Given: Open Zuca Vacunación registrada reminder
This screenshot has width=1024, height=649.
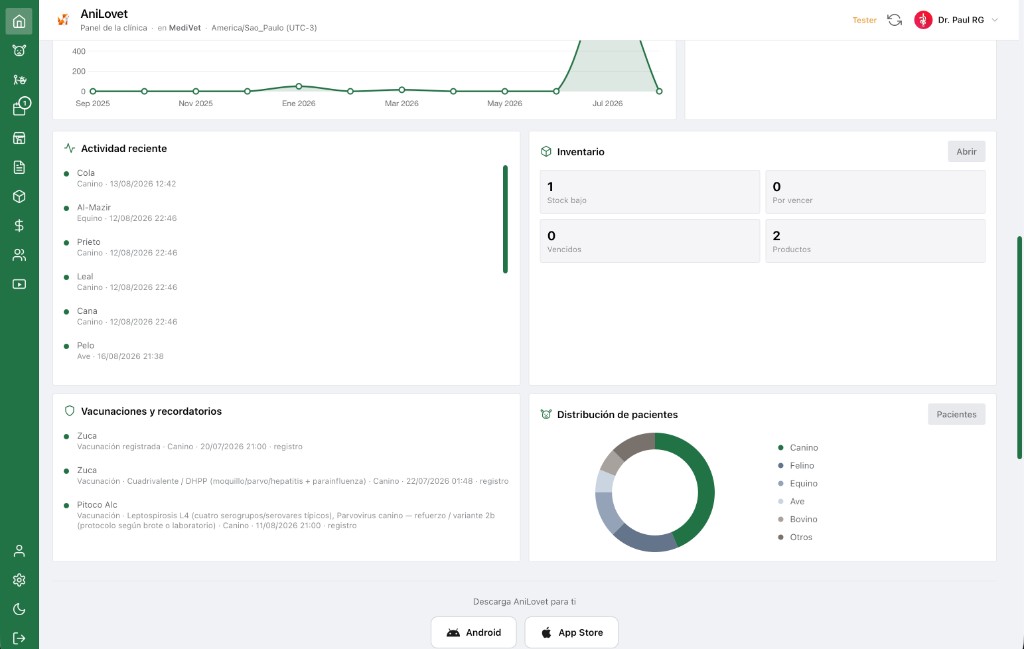Looking at the screenshot, I should 286,441.
